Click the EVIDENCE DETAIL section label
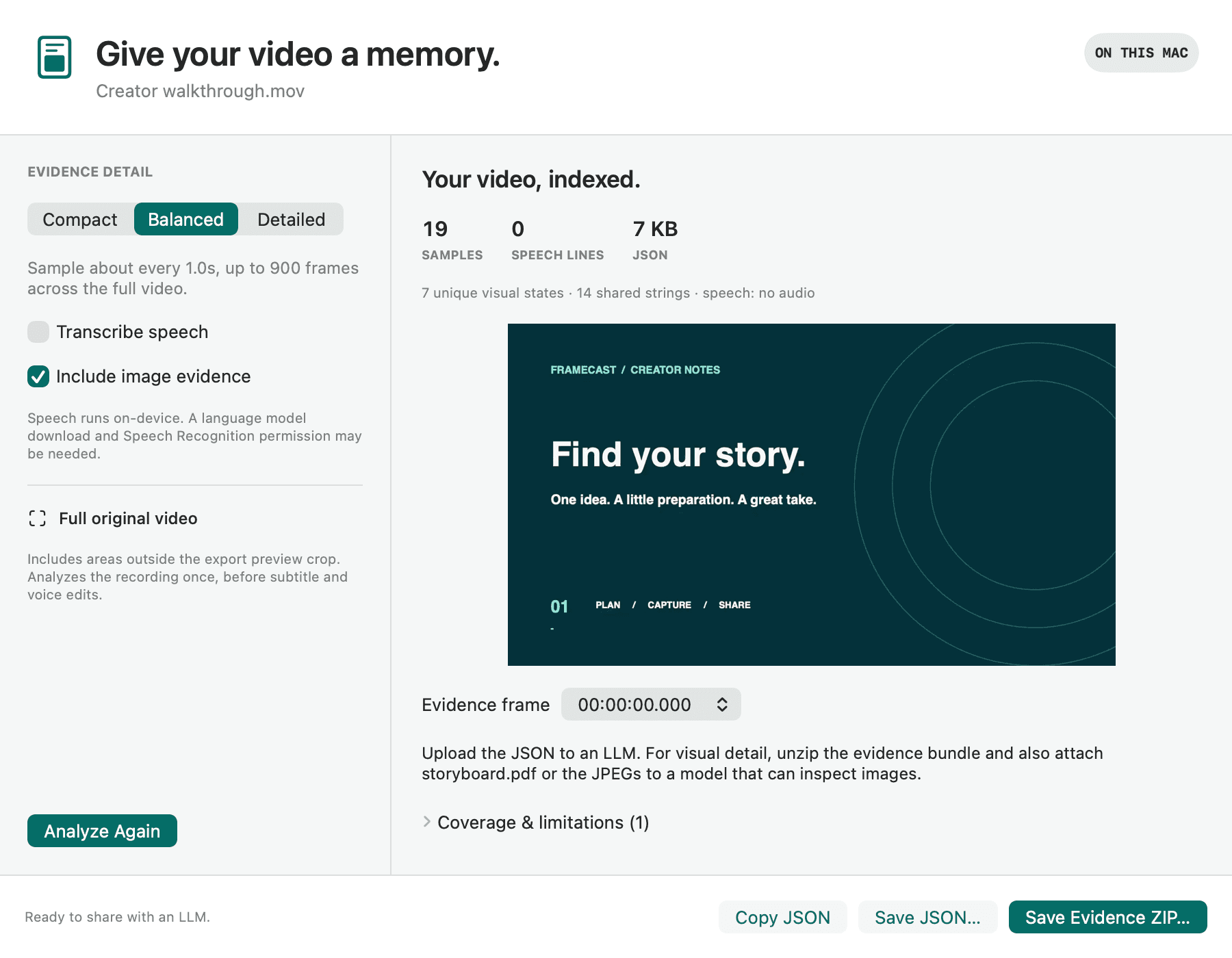Viewport: 1232px width, 958px height. click(90, 172)
